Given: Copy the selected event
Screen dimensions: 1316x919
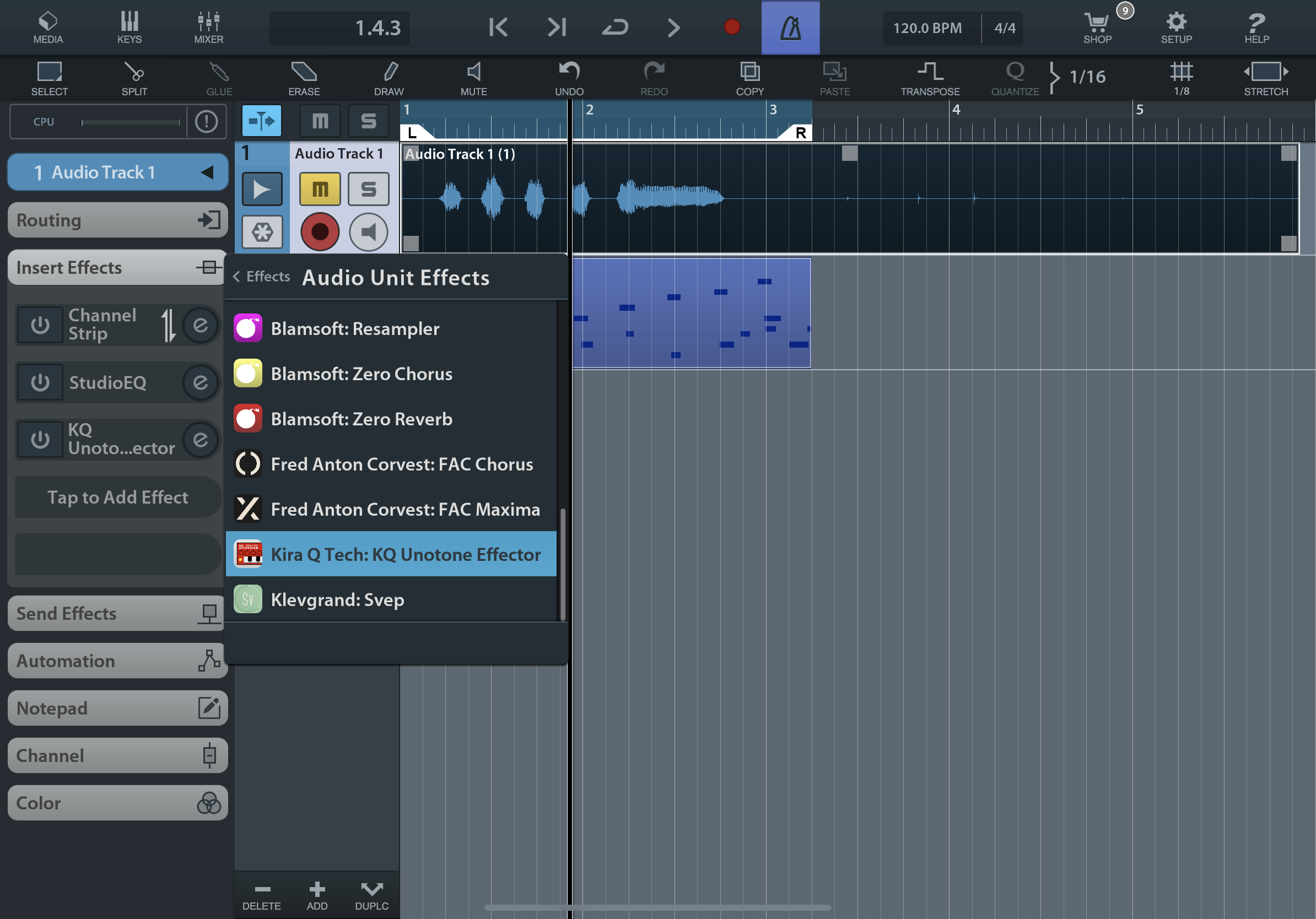Looking at the screenshot, I should pyautogui.click(x=749, y=78).
